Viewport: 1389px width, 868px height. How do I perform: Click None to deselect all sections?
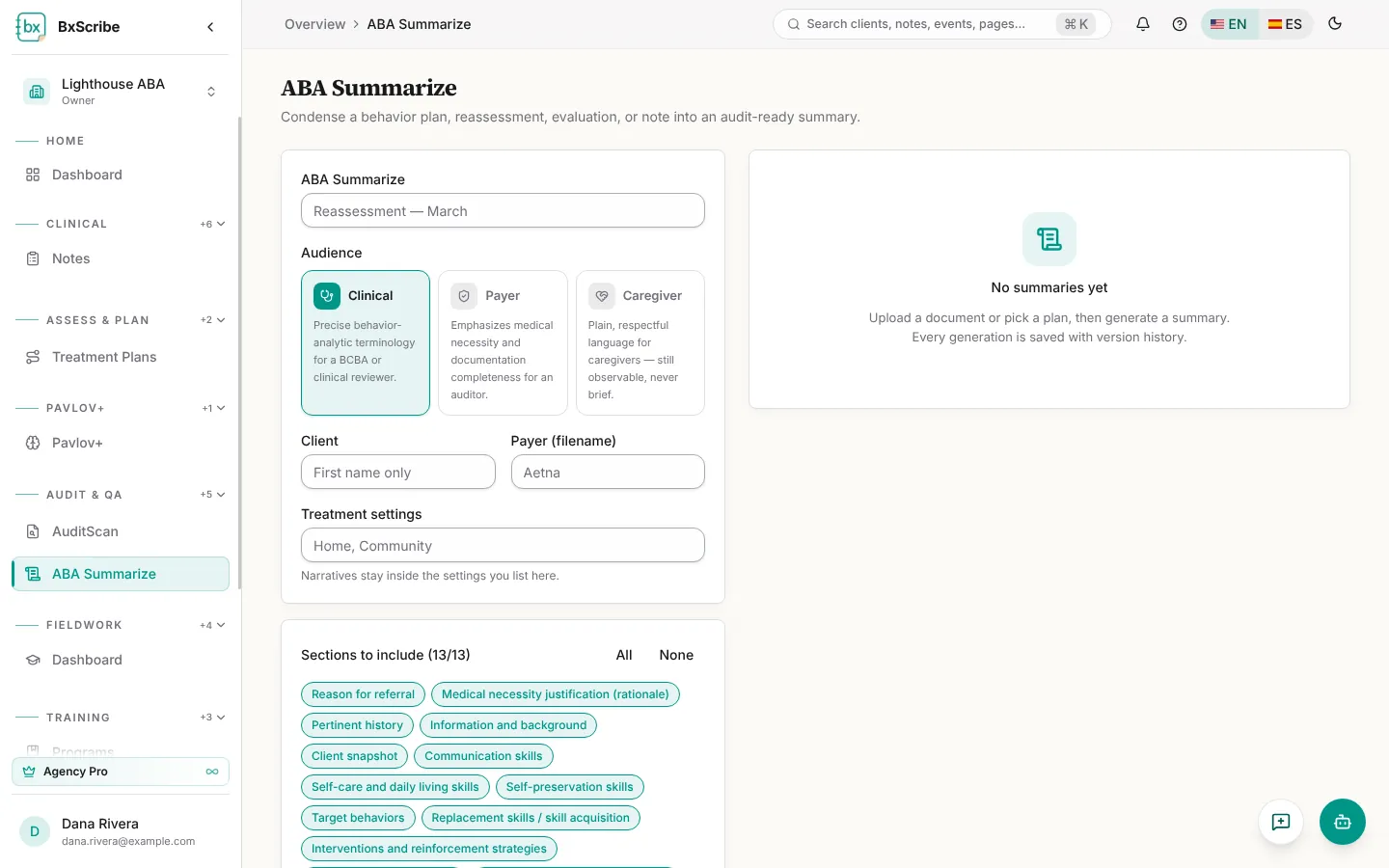point(676,655)
